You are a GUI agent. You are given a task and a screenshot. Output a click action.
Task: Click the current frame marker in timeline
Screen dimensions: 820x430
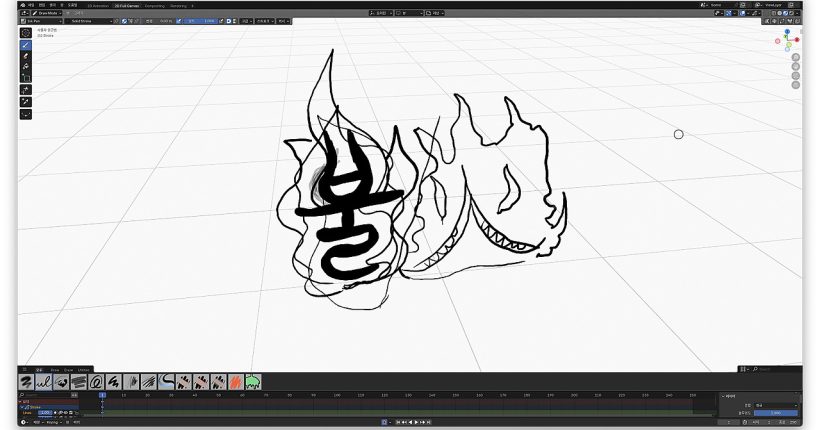click(102, 396)
